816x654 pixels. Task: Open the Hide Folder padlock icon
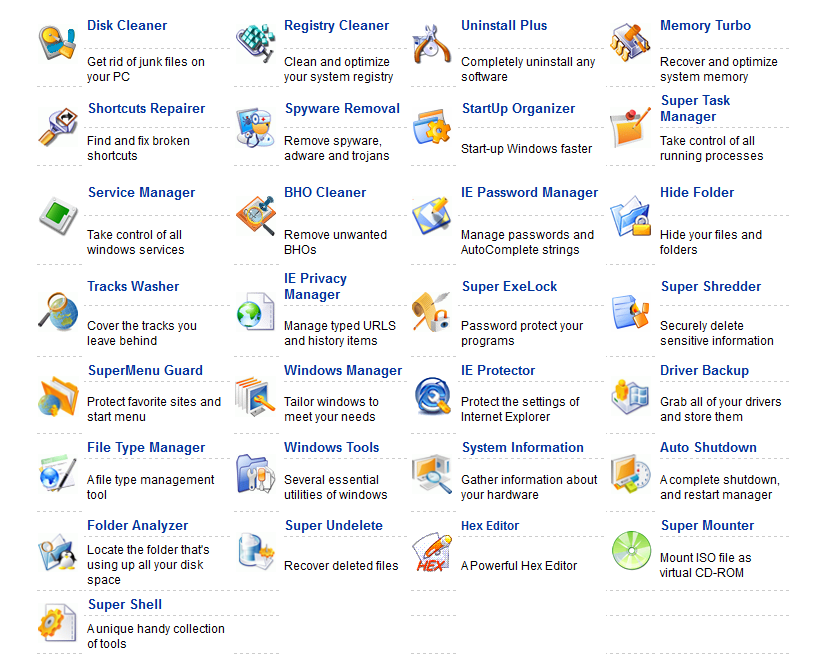coord(631,216)
